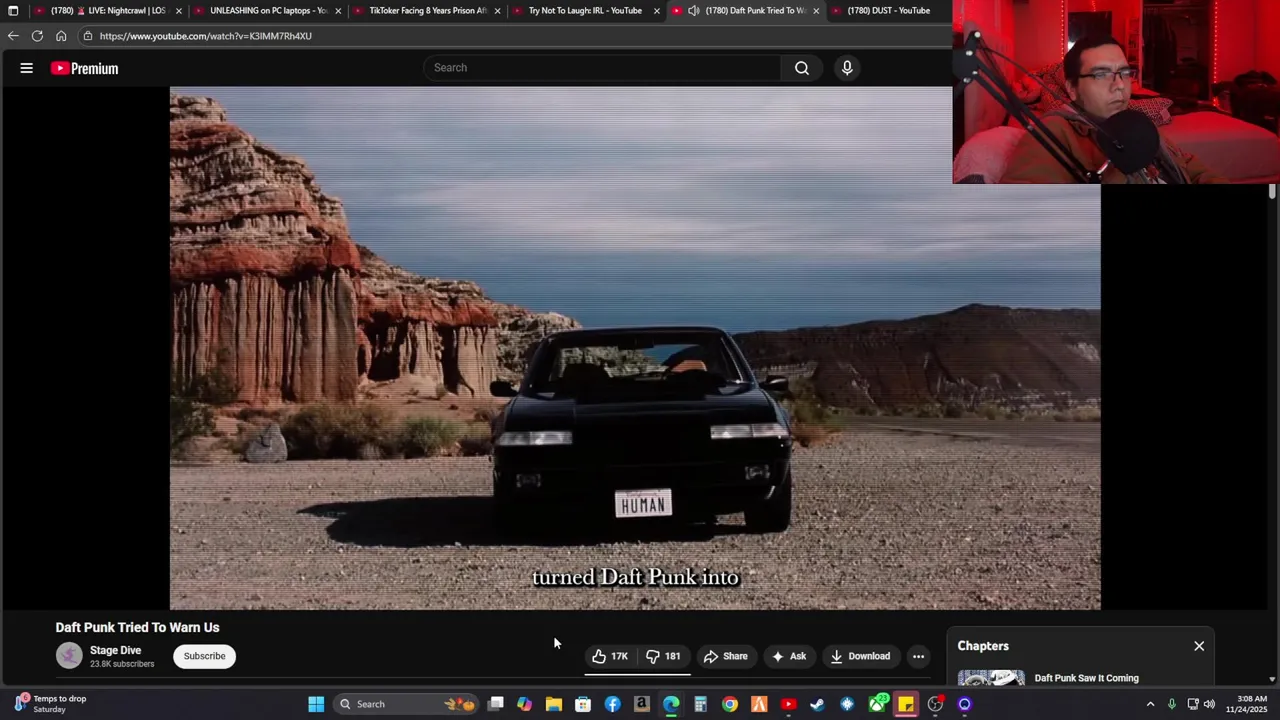Click into the YouTube search field

(x=603, y=68)
